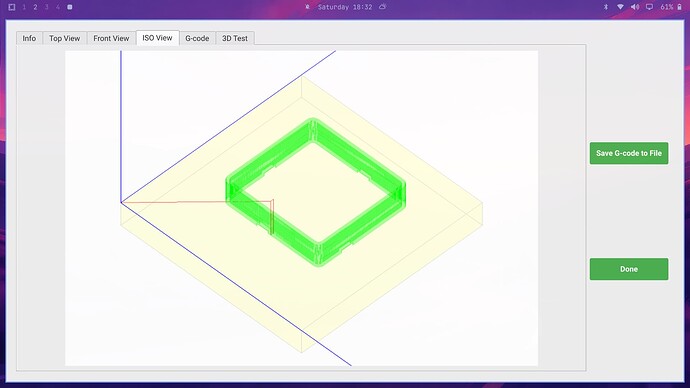The image size is (690, 388).
Task: Click the ISO View tab
Action: 158,38
